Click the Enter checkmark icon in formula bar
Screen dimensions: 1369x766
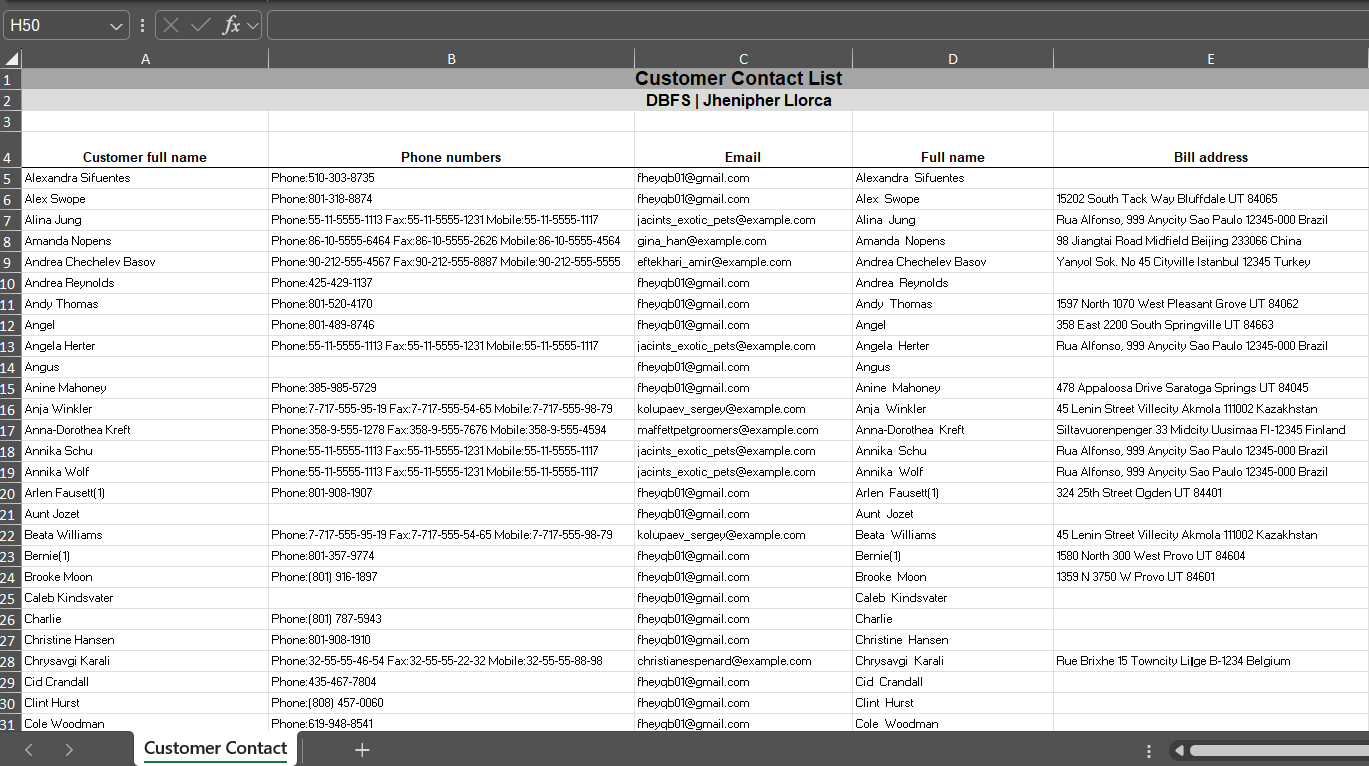(x=200, y=25)
